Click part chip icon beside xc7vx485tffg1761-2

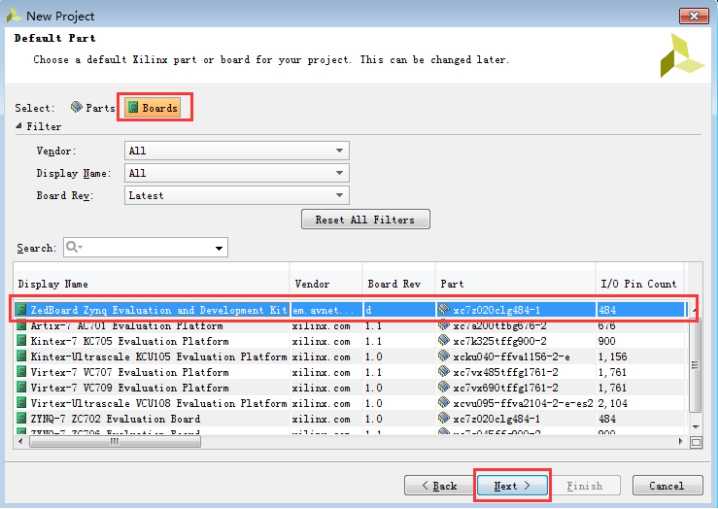[x=444, y=372]
